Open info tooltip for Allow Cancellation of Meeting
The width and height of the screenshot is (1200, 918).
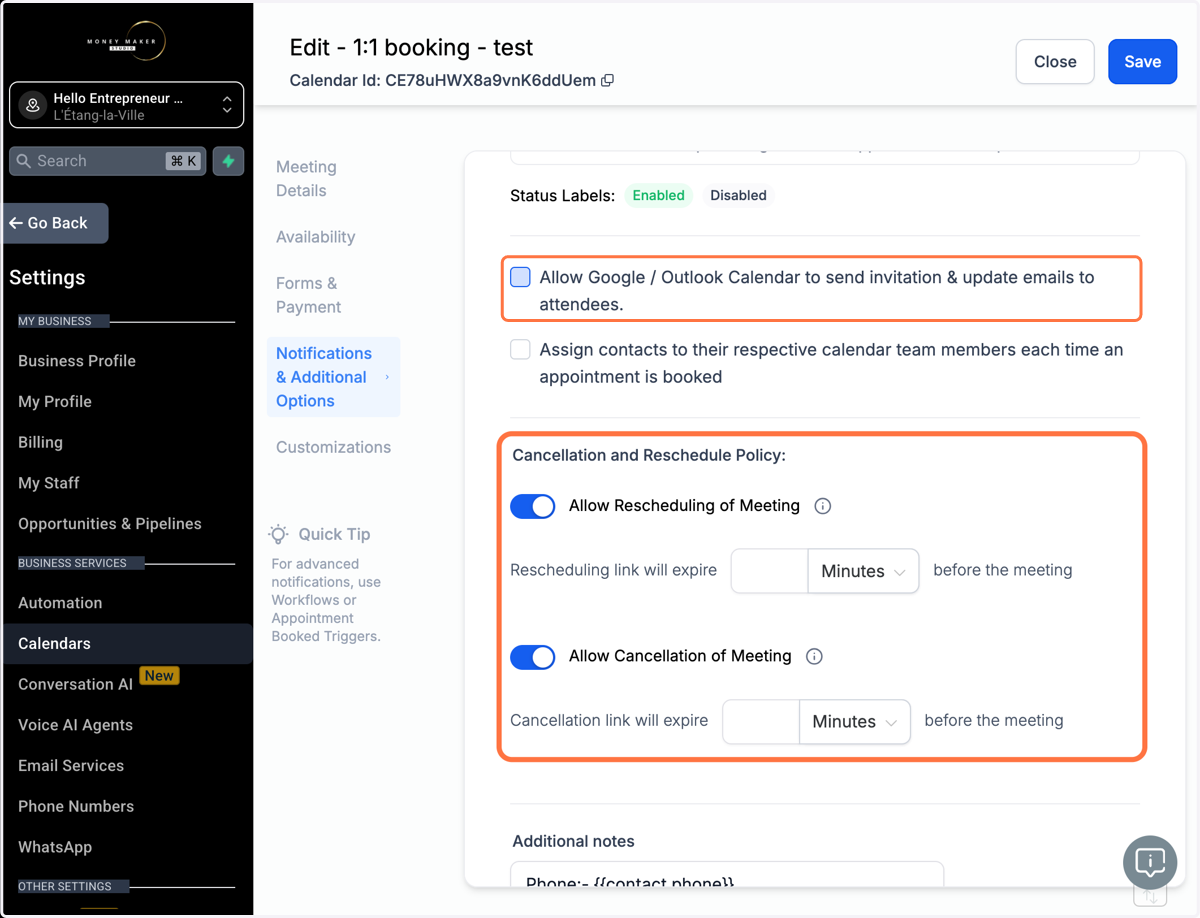tap(814, 656)
